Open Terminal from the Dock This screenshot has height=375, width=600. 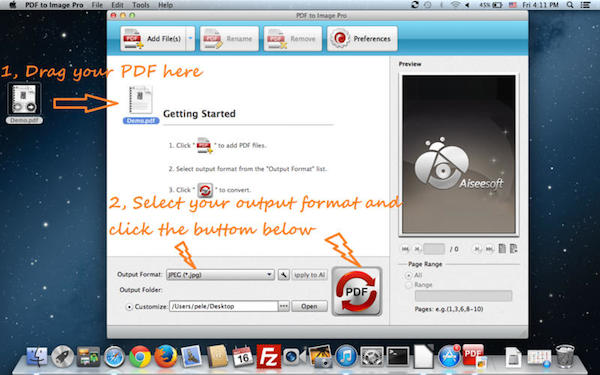click(x=398, y=356)
